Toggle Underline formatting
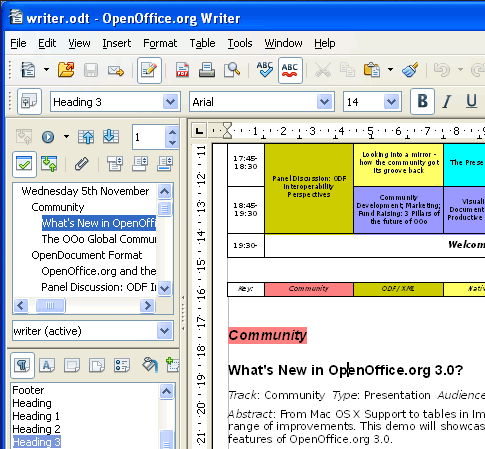The width and height of the screenshot is (485, 449). click(x=471, y=101)
